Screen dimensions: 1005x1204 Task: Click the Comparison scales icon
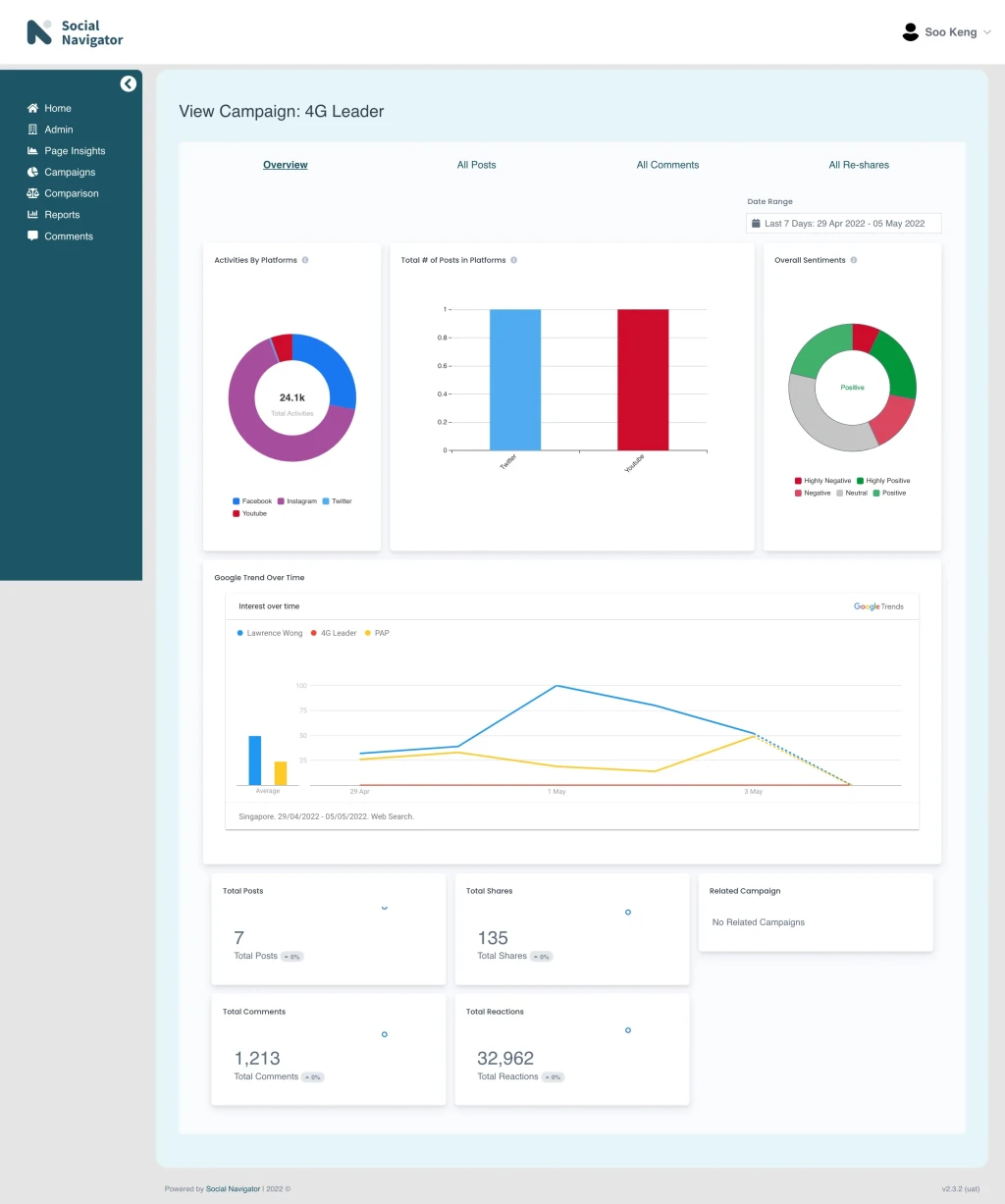[33, 193]
